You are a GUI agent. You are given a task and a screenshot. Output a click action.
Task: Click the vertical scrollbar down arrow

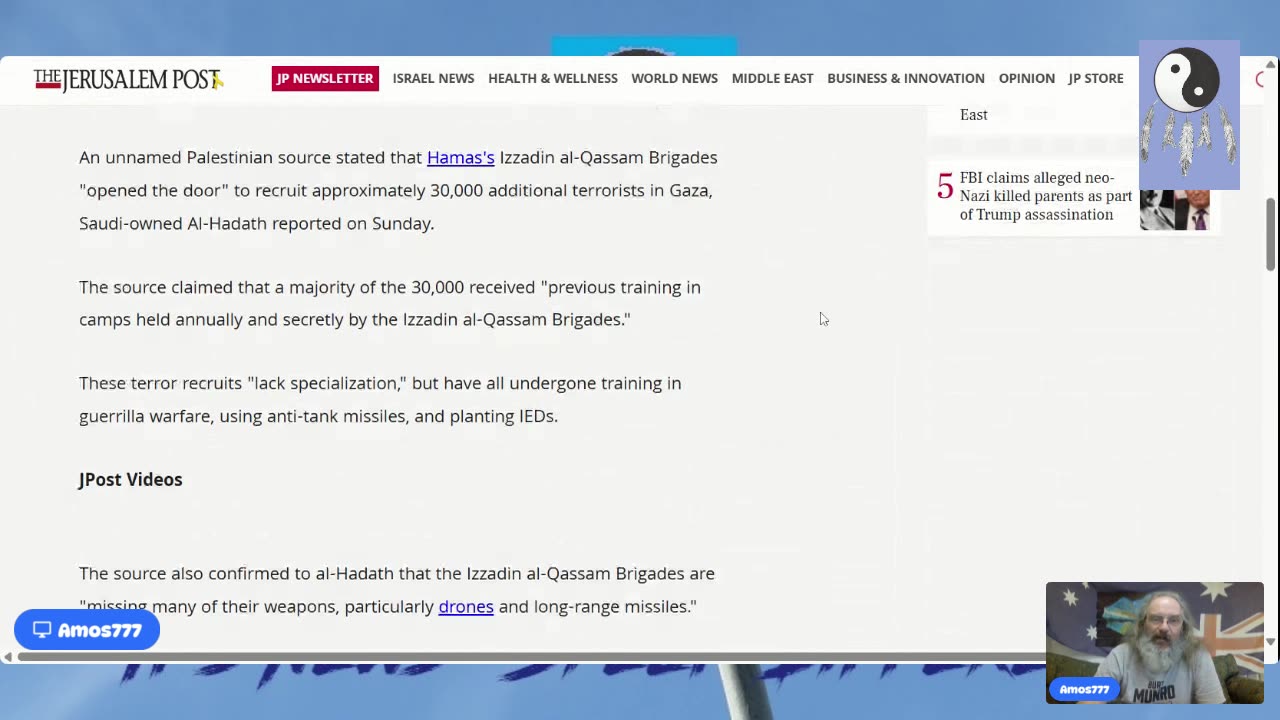1270,642
